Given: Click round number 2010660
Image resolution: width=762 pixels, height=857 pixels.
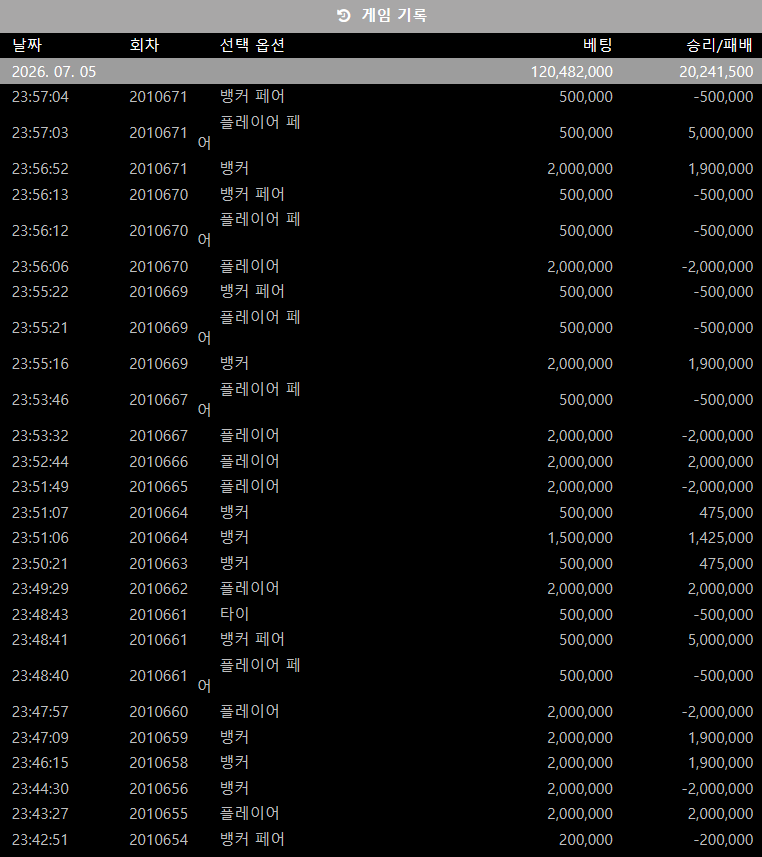Looking at the screenshot, I should (159, 712).
